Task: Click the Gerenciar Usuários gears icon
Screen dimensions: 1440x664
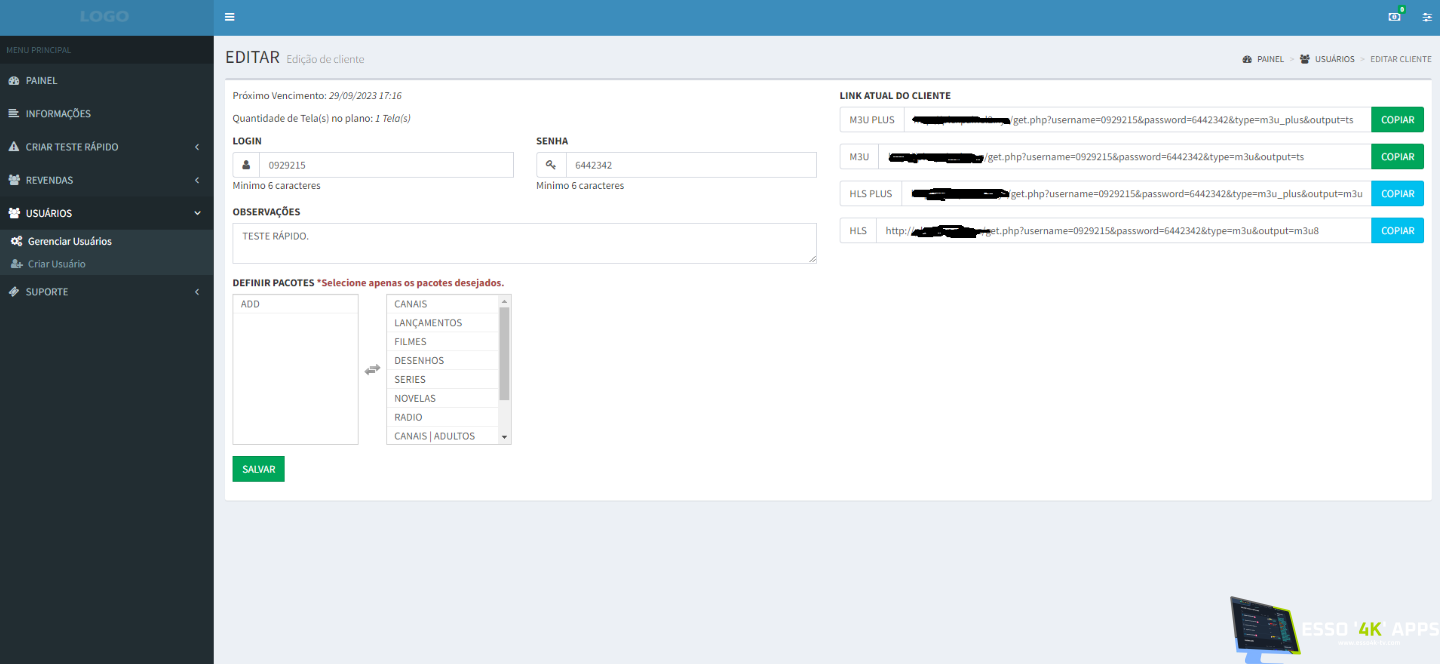Action: (x=17, y=241)
